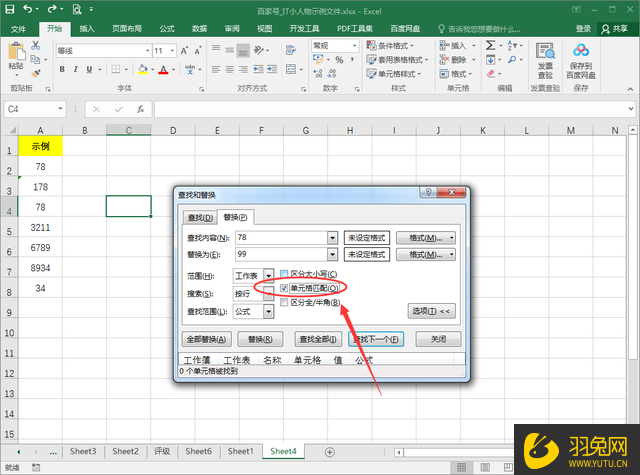Click the Cut scissors icon
The width and height of the screenshot is (640, 475).
pyautogui.click(x=36, y=45)
